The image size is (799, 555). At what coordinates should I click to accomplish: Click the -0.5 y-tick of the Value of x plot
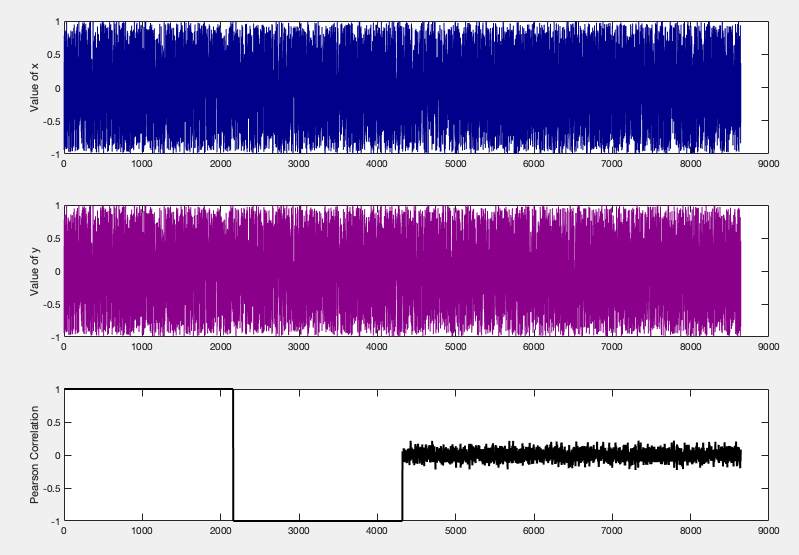(52, 121)
